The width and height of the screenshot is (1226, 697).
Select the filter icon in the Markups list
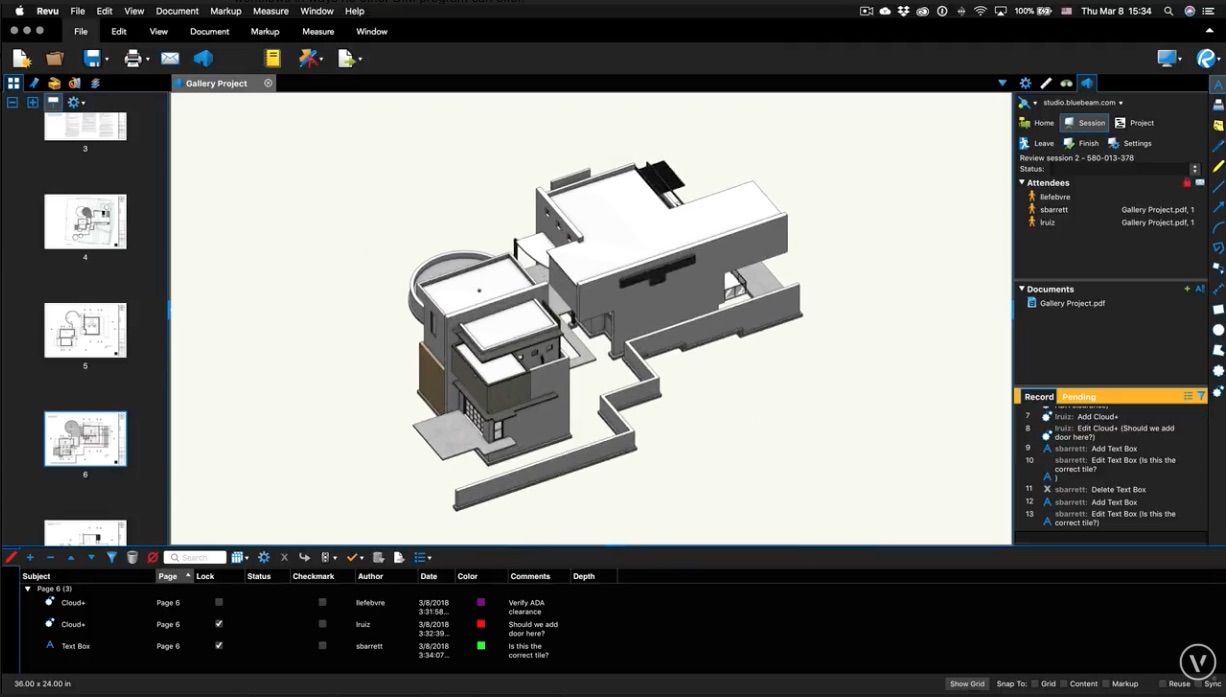tap(112, 557)
